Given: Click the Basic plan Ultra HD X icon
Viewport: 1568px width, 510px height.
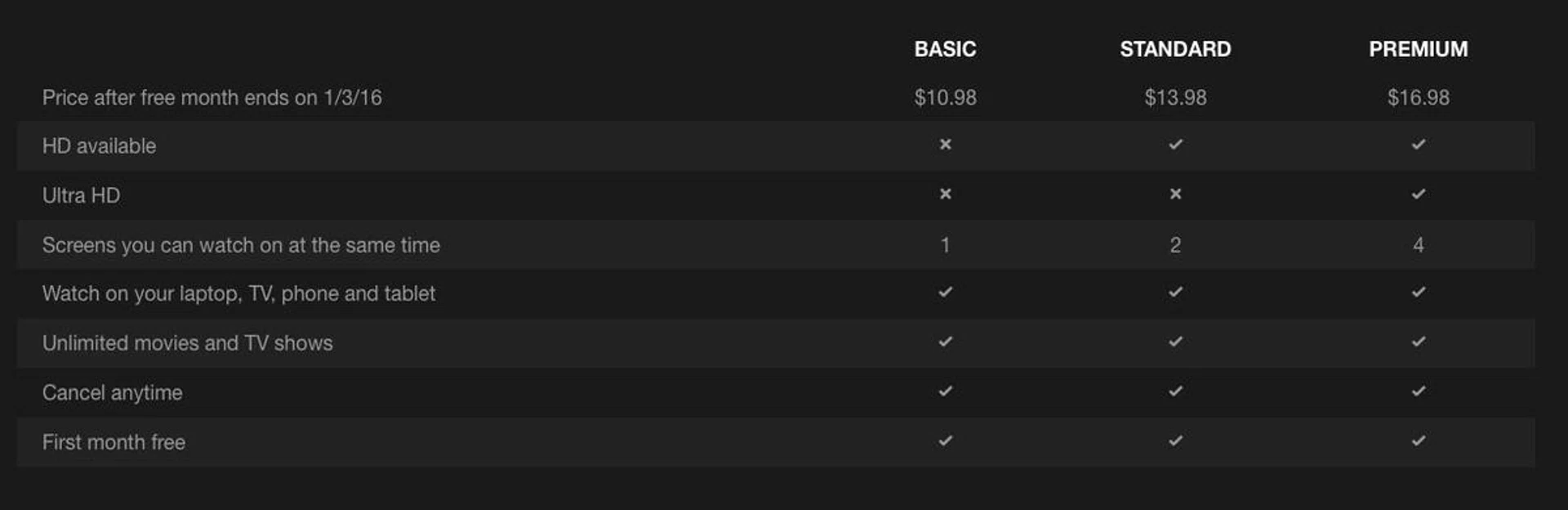Looking at the screenshot, I should pos(945,195).
